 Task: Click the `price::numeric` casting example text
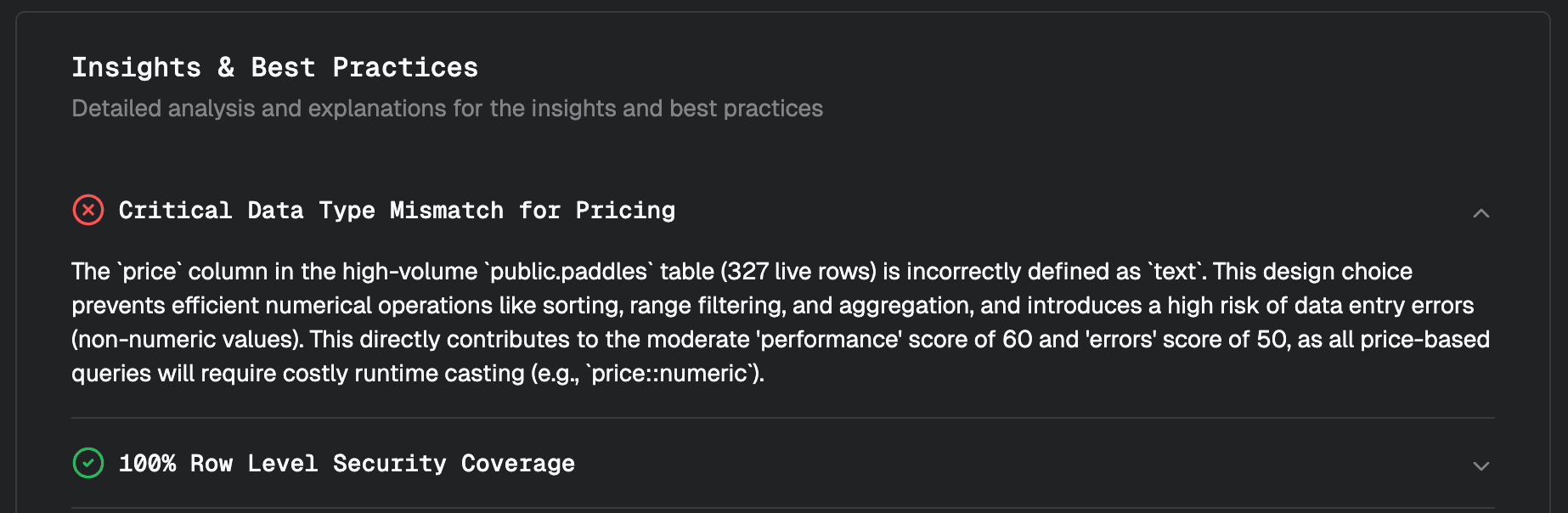pyautogui.click(x=670, y=374)
